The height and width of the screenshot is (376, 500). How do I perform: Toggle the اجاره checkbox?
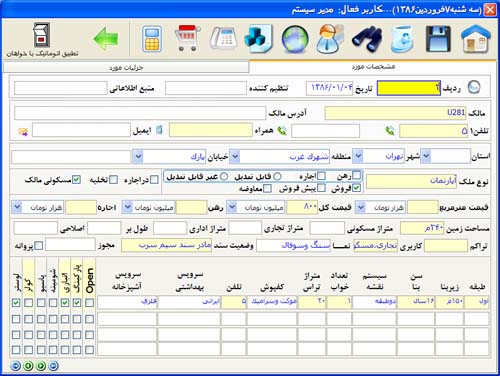[321, 176]
